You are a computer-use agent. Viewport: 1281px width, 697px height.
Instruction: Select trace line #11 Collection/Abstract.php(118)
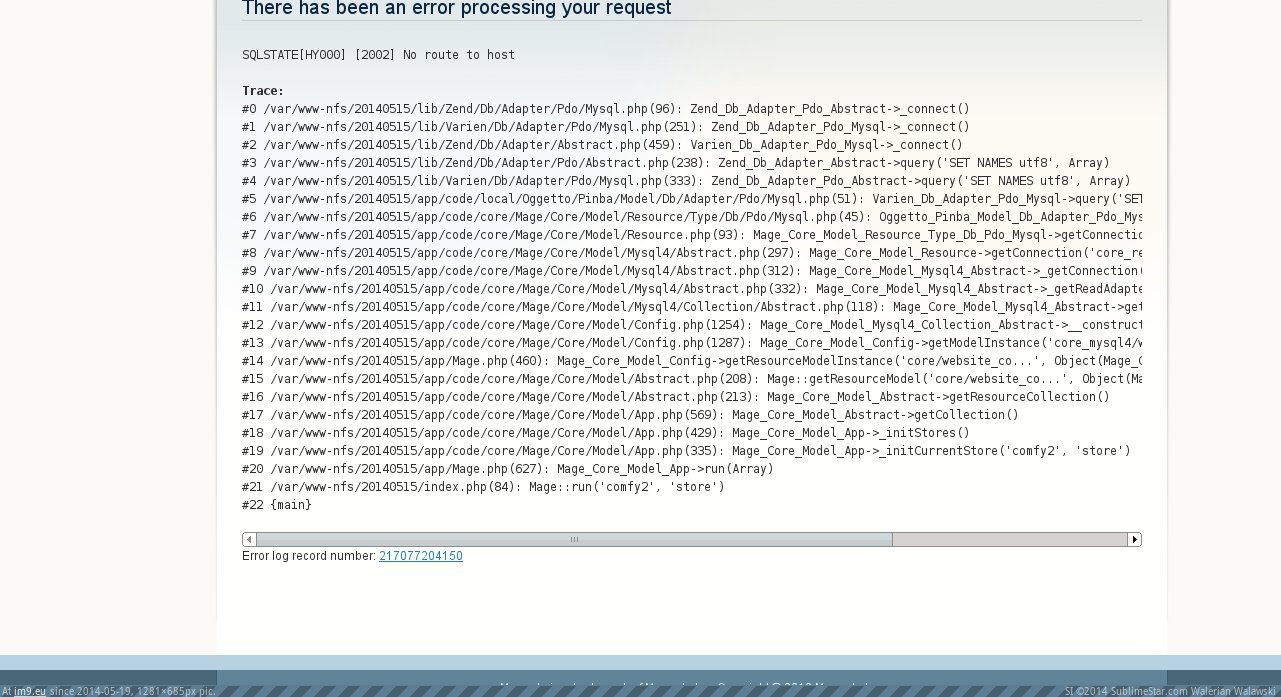tap(692, 307)
